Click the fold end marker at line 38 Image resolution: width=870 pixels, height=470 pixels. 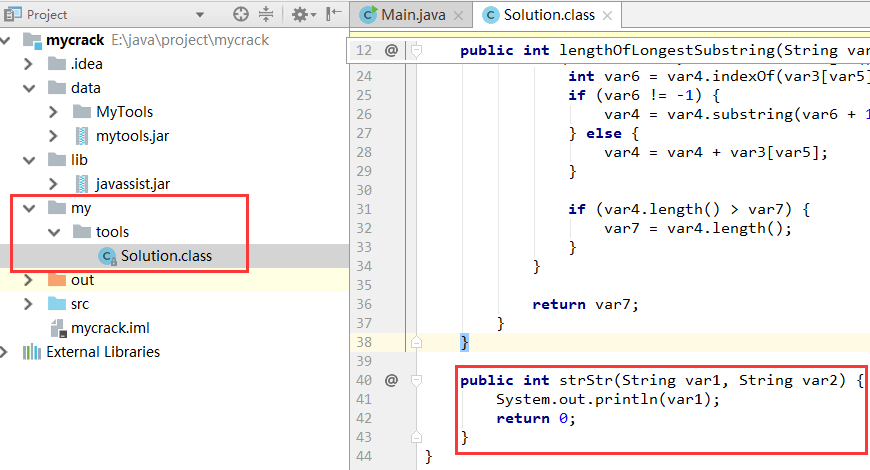(416, 342)
